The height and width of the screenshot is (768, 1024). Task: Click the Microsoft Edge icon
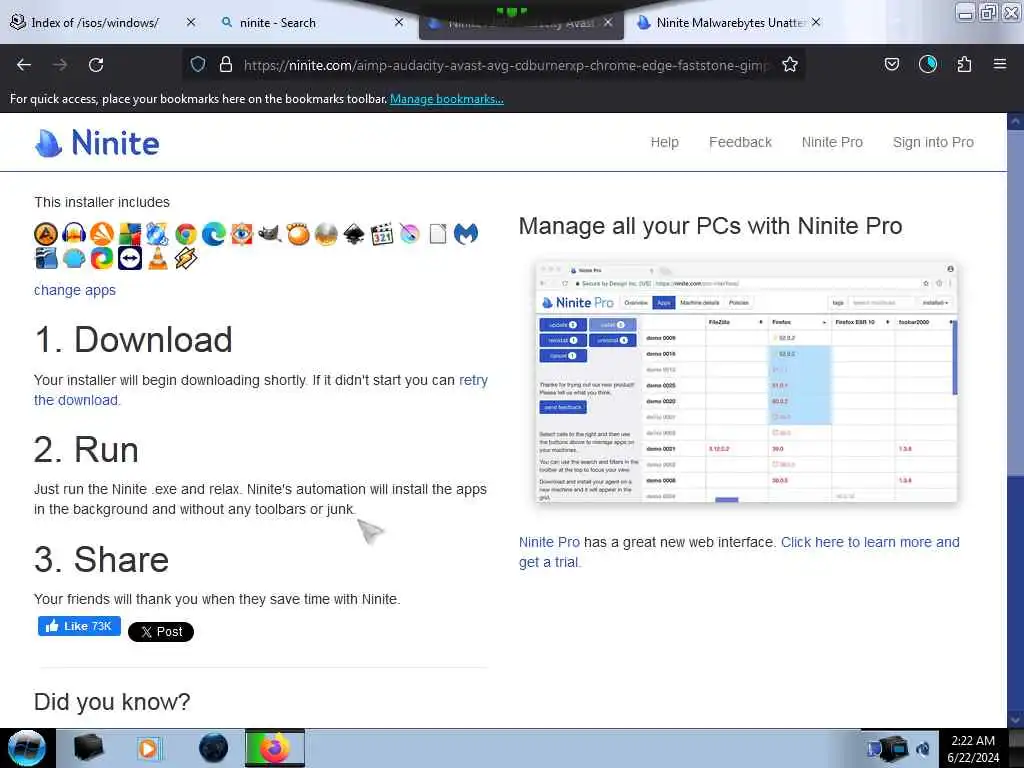(214, 234)
